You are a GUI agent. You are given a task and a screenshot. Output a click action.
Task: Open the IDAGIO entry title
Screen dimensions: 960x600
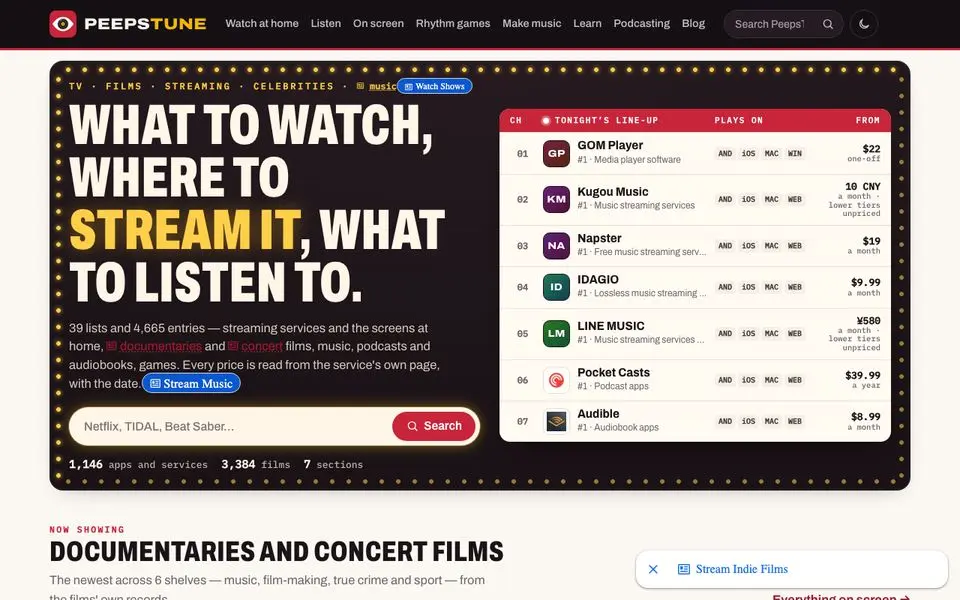click(x=598, y=279)
